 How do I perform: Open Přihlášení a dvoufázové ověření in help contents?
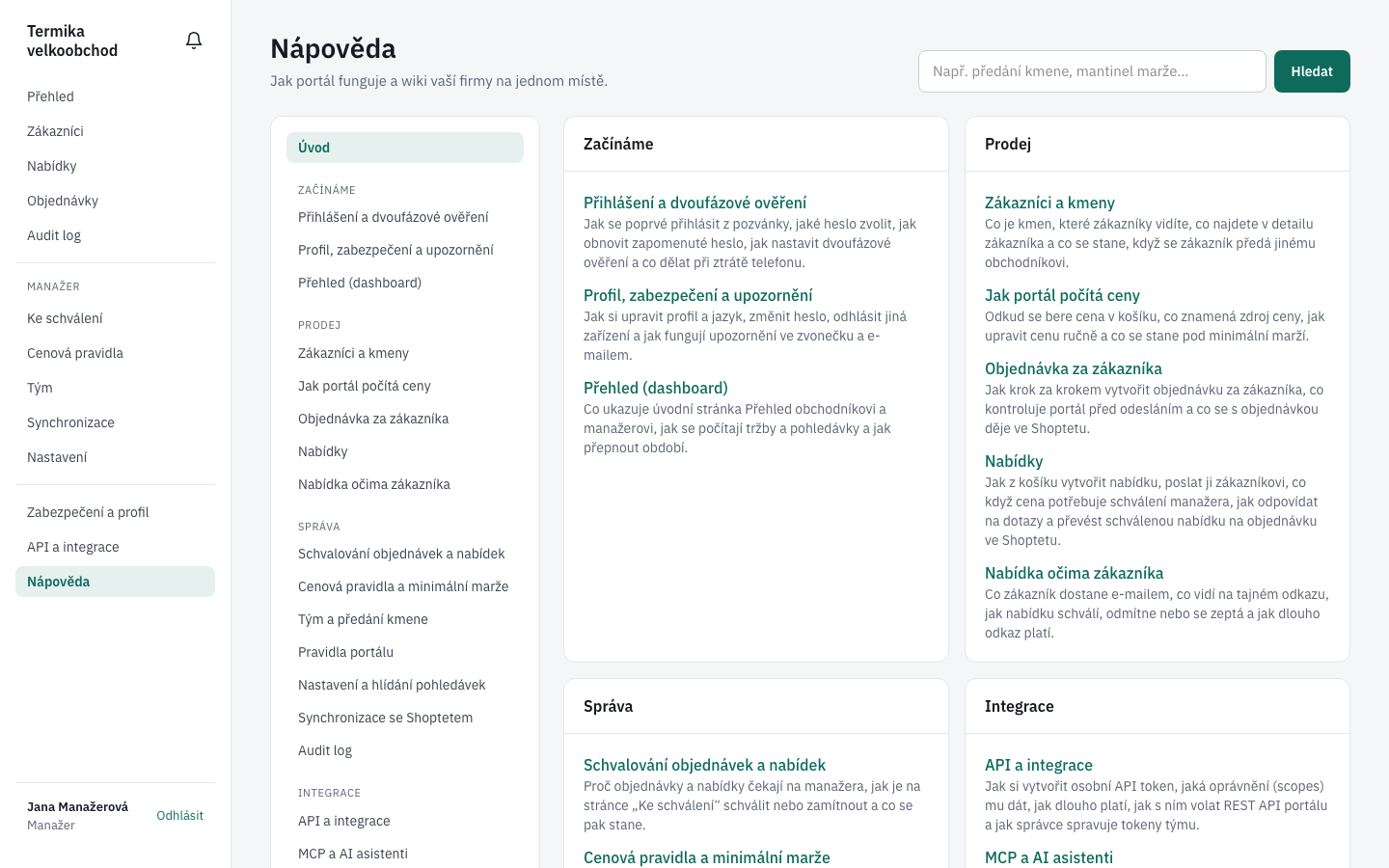[x=405, y=217]
